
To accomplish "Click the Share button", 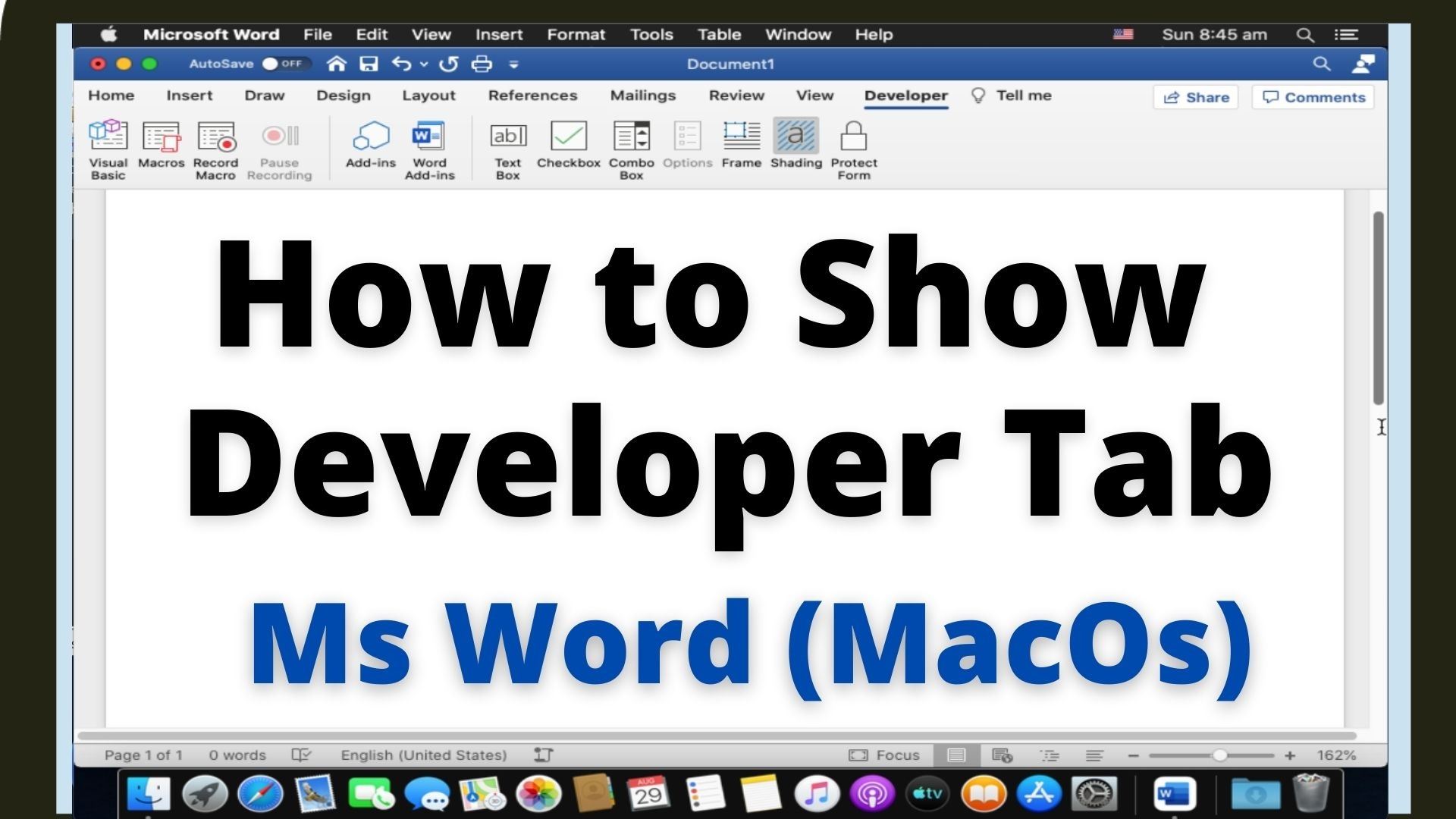I will [x=1196, y=97].
